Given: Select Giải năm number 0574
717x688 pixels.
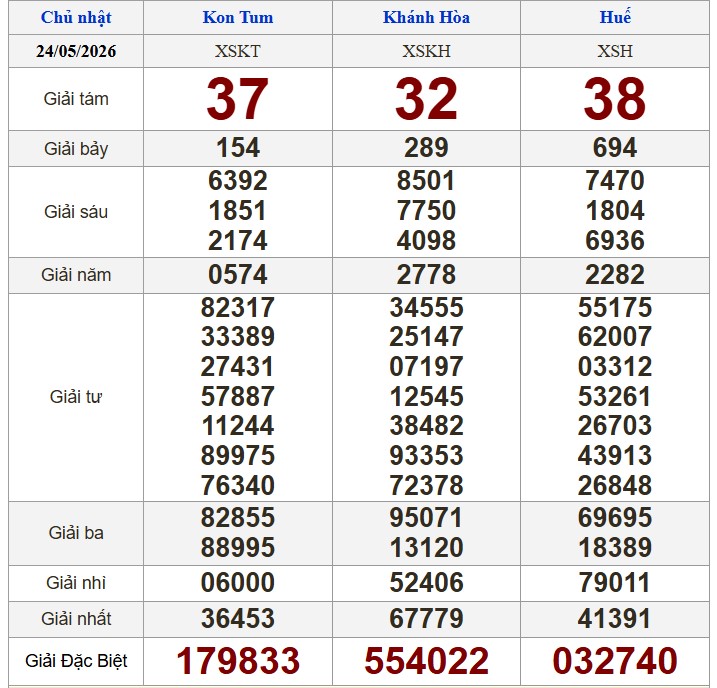Looking at the screenshot, I should [x=238, y=275].
